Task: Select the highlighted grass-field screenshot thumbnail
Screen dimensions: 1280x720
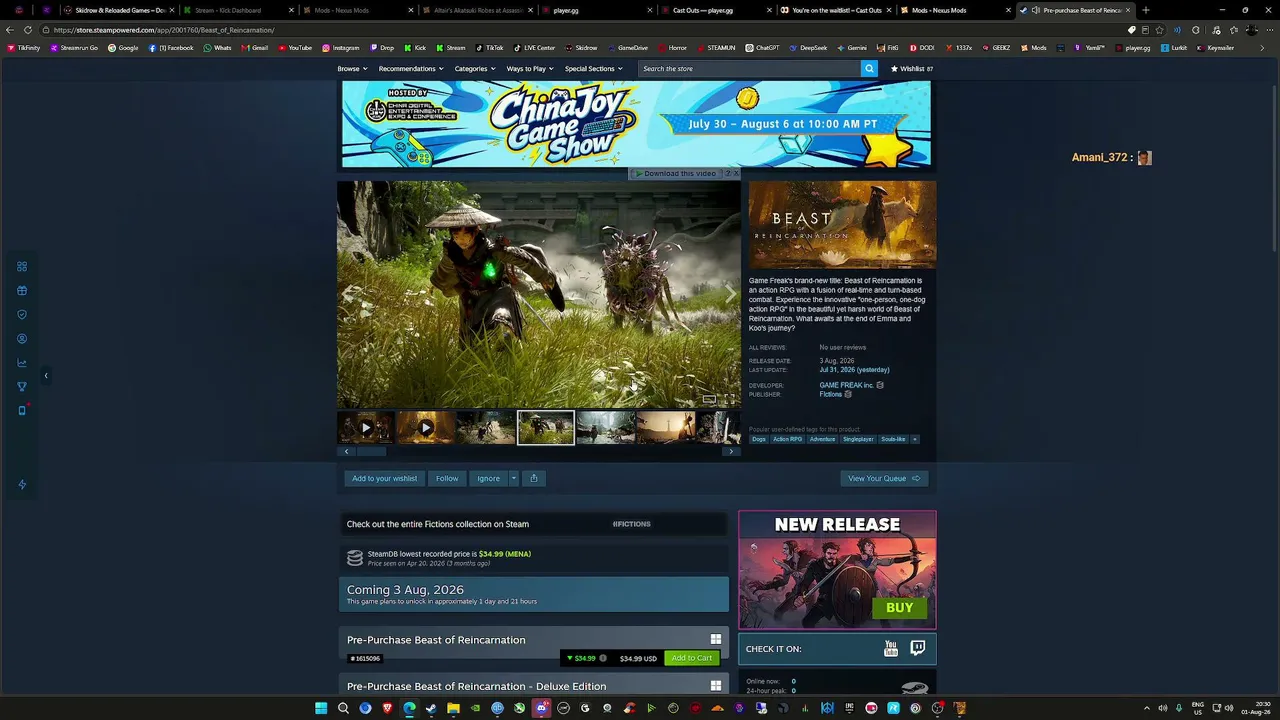Action: pos(546,428)
